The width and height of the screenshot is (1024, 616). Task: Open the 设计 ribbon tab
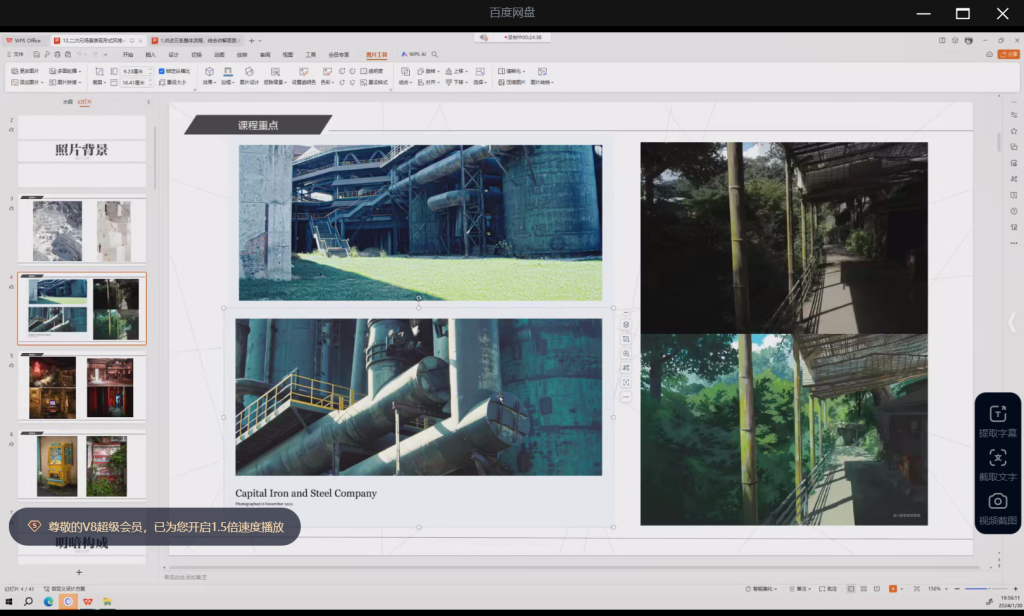173,54
